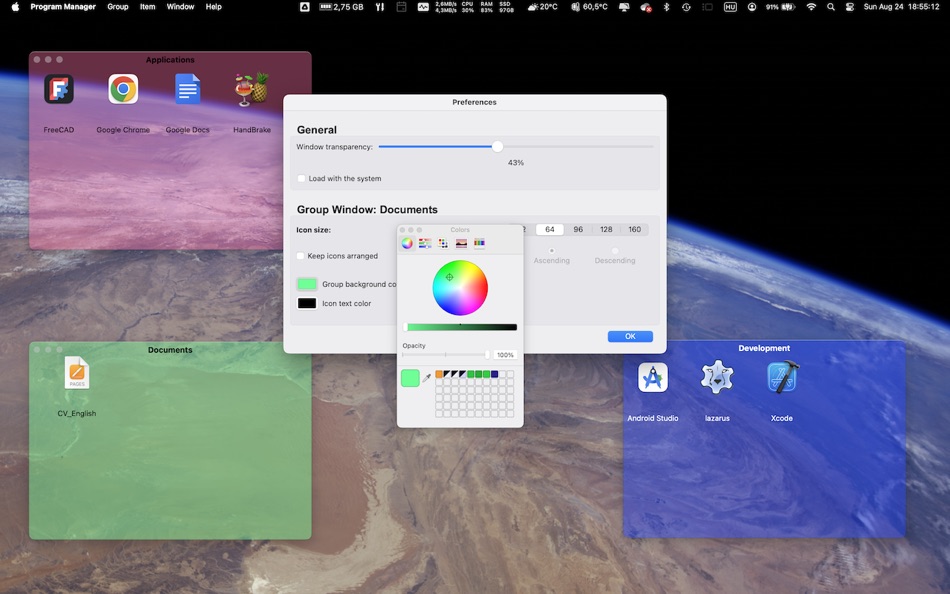Click the large current color swatch in Colors
The width and height of the screenshot is (950, 594).
coord(410,378)
